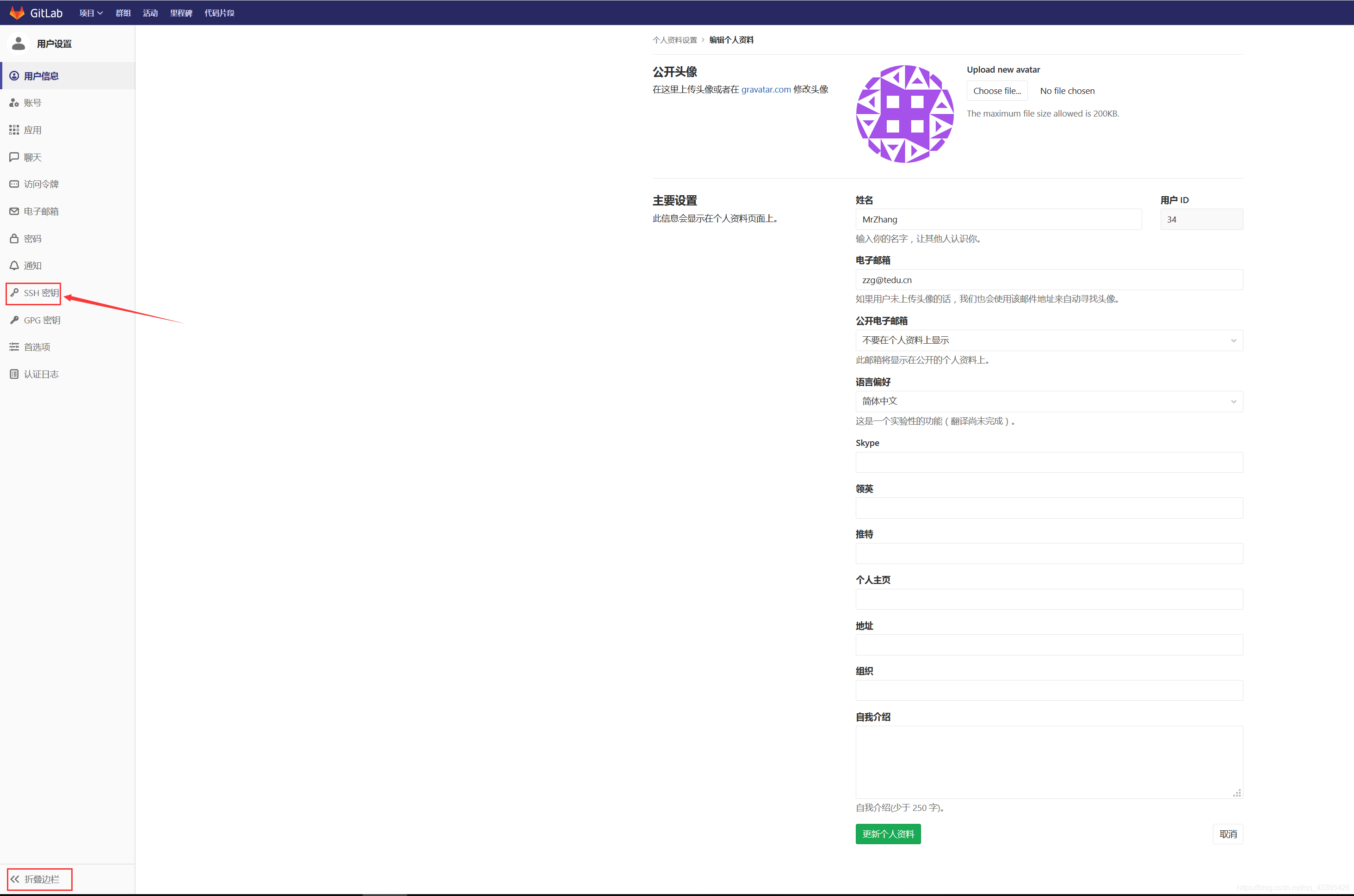Click the 电子邮箱 envelope icon
The width and height of the screenshot is (1354, 896).
point(14,211)
